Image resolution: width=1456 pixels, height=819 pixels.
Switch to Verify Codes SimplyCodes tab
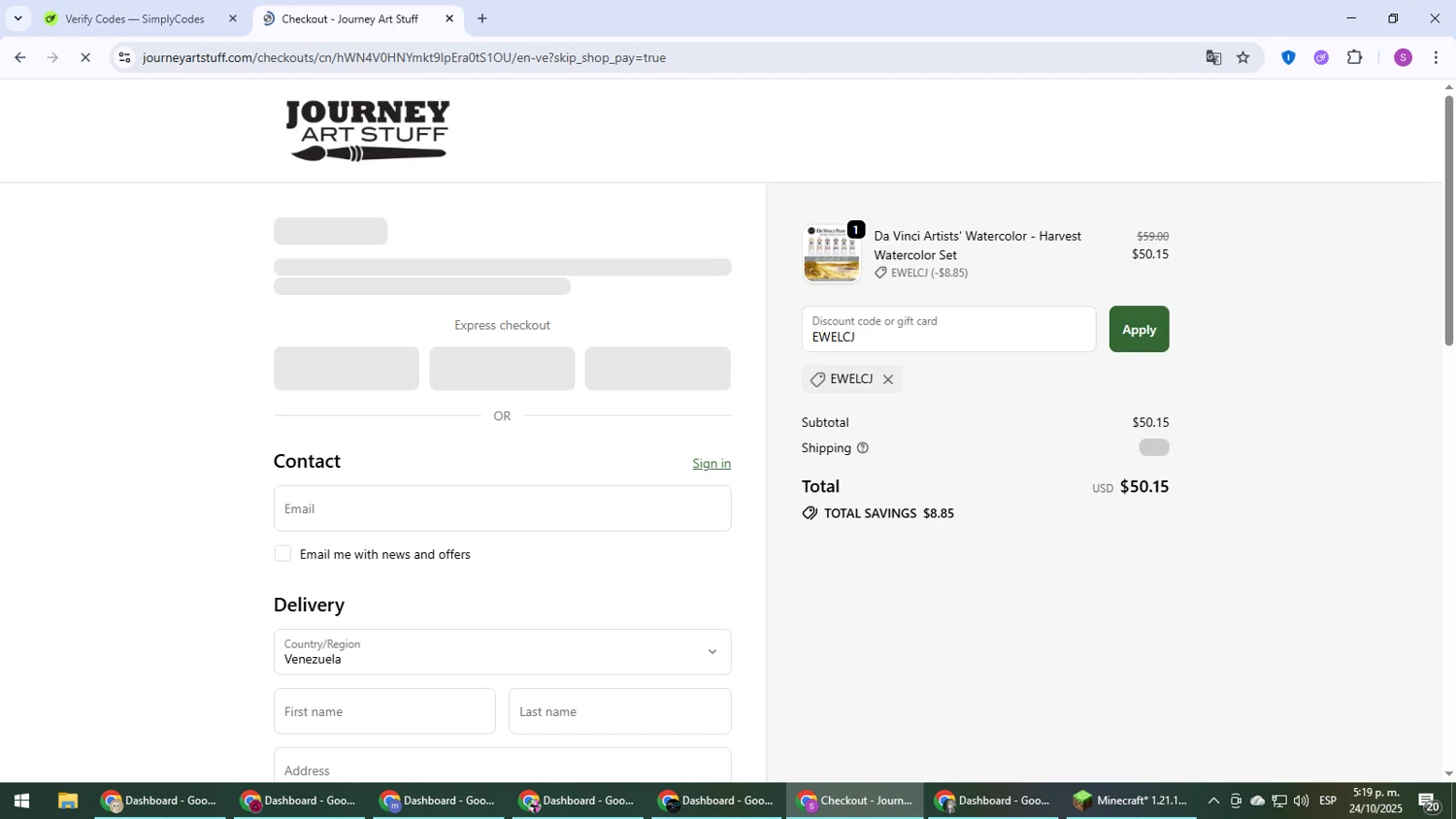click(x=134, y=18)
